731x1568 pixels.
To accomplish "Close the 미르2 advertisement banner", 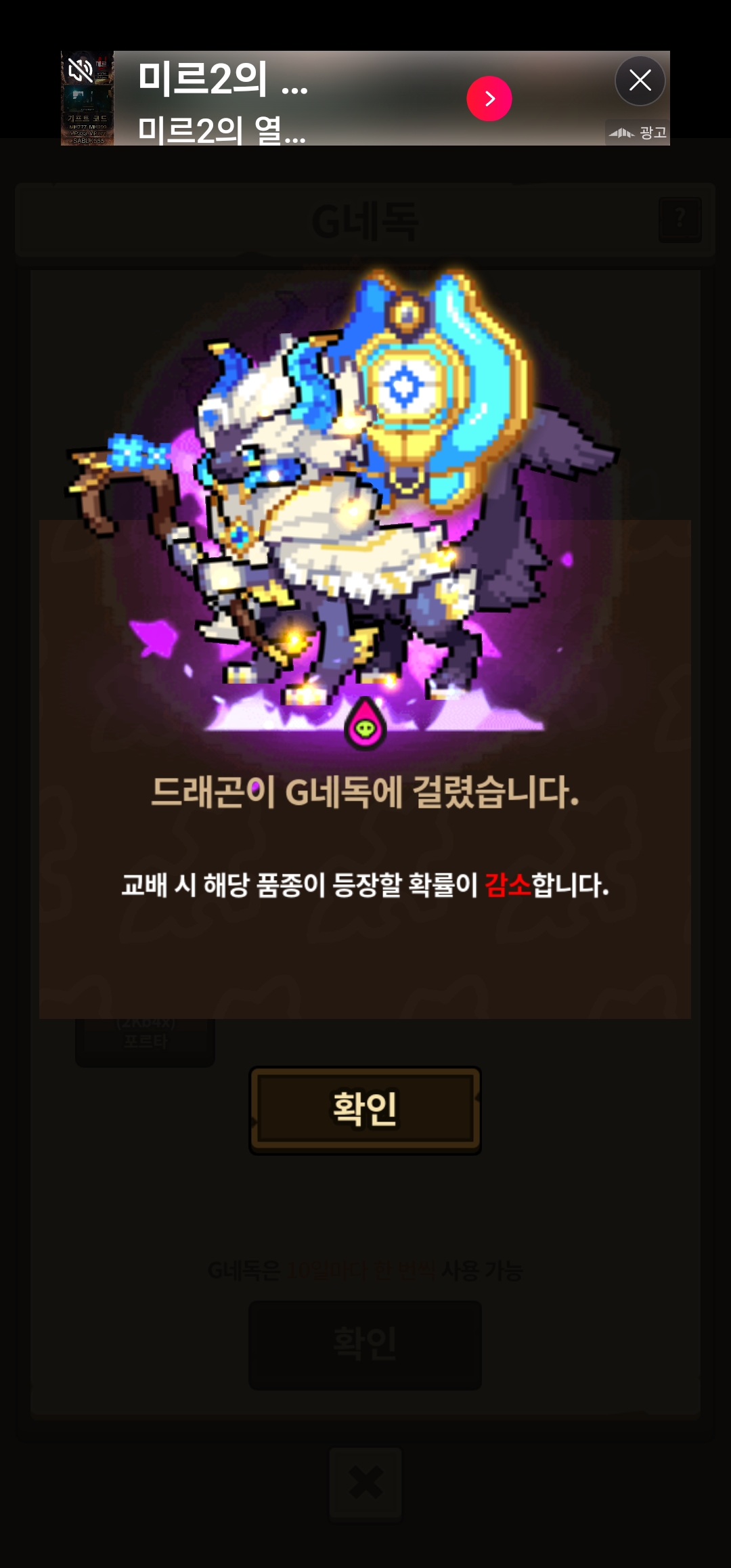I will click(x=640, y=81).
